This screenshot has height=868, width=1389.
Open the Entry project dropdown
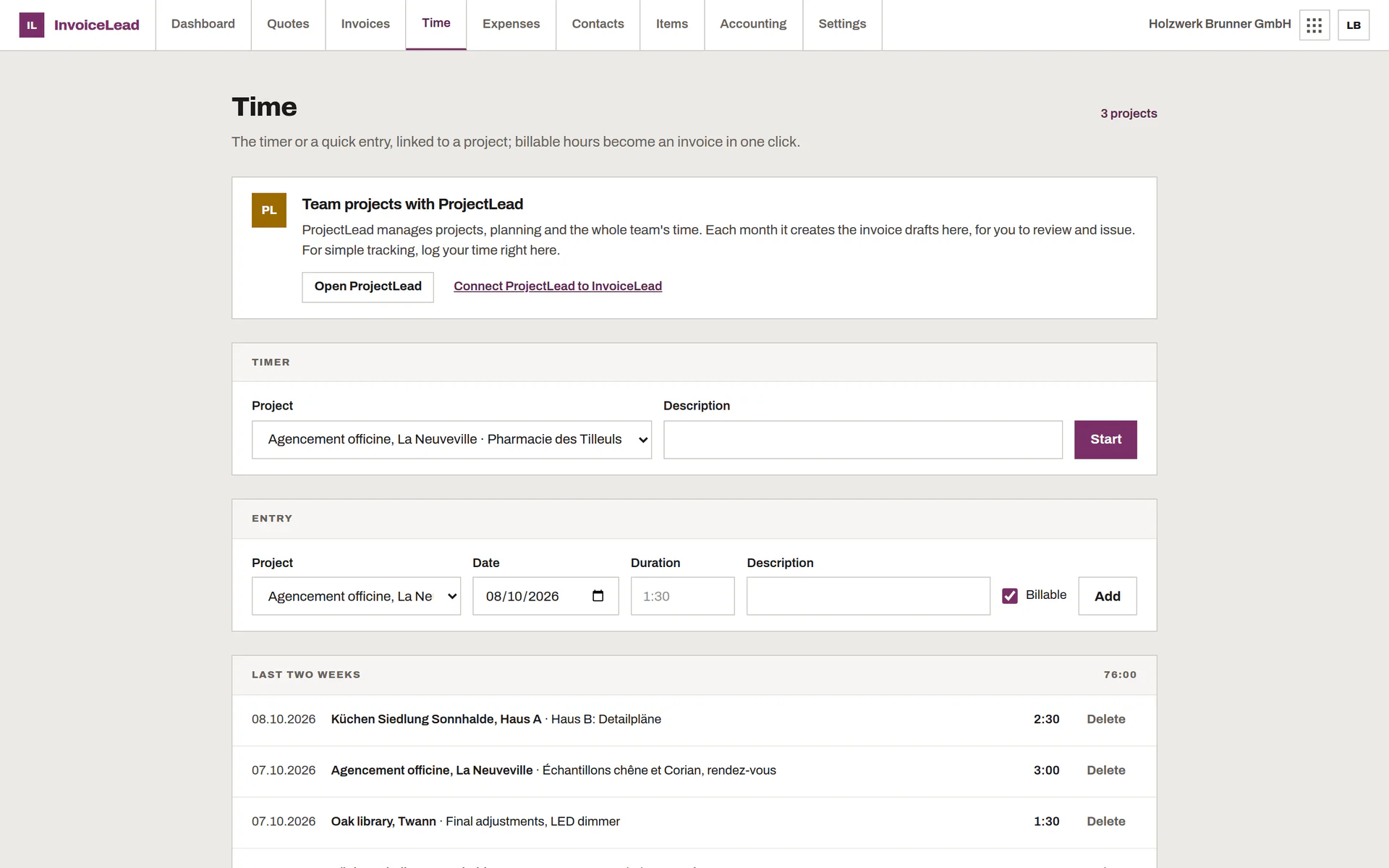click(356, 596)
